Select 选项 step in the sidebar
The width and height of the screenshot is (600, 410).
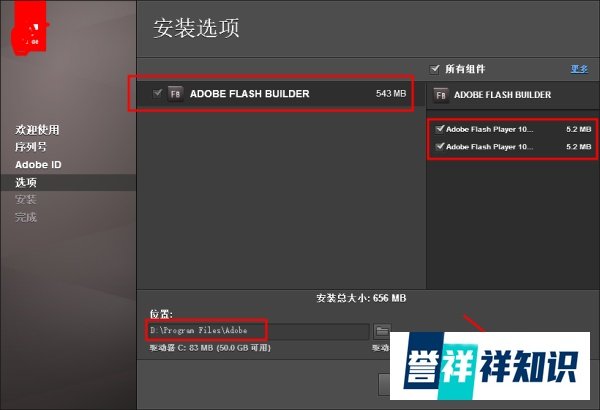tap(26, 183)
